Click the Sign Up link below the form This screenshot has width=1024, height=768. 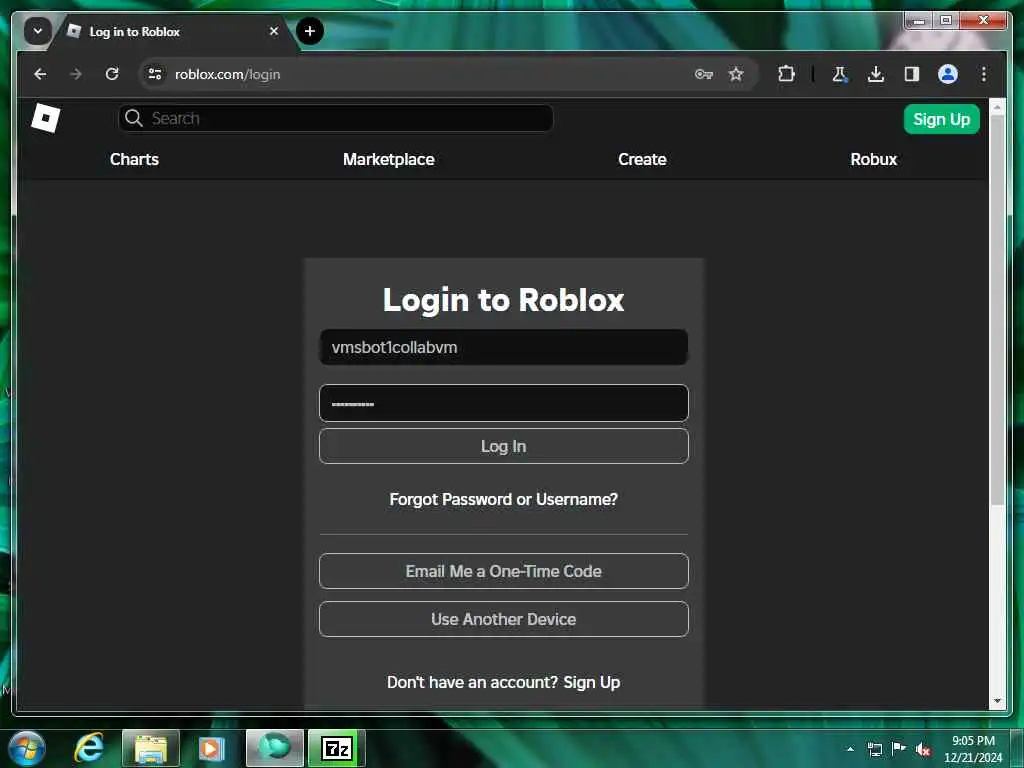[592, 682]
